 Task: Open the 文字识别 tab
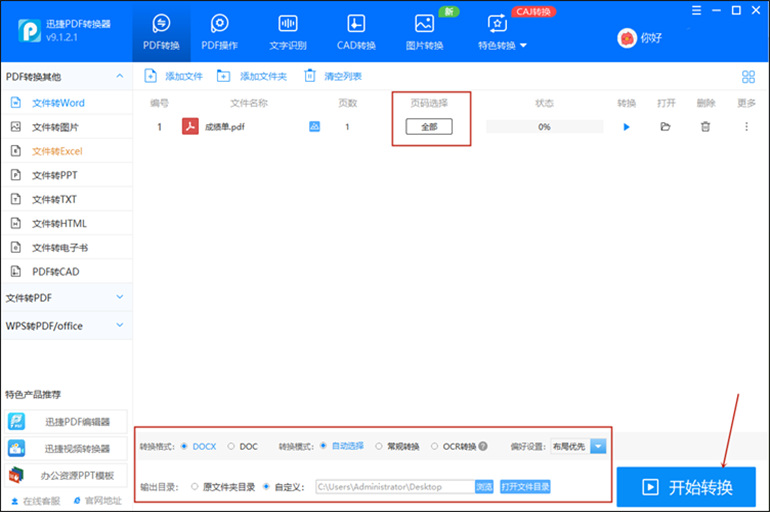pyautogui.click(x=288, y=32)
